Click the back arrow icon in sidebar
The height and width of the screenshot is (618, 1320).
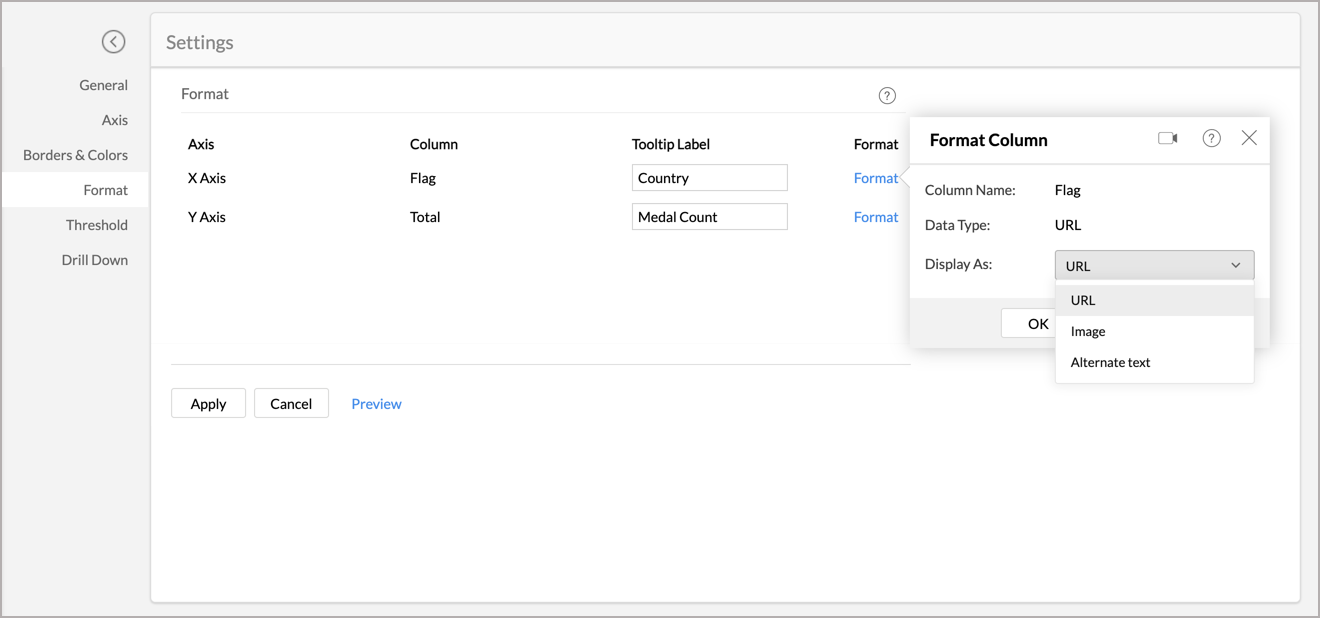coord(113,41)
